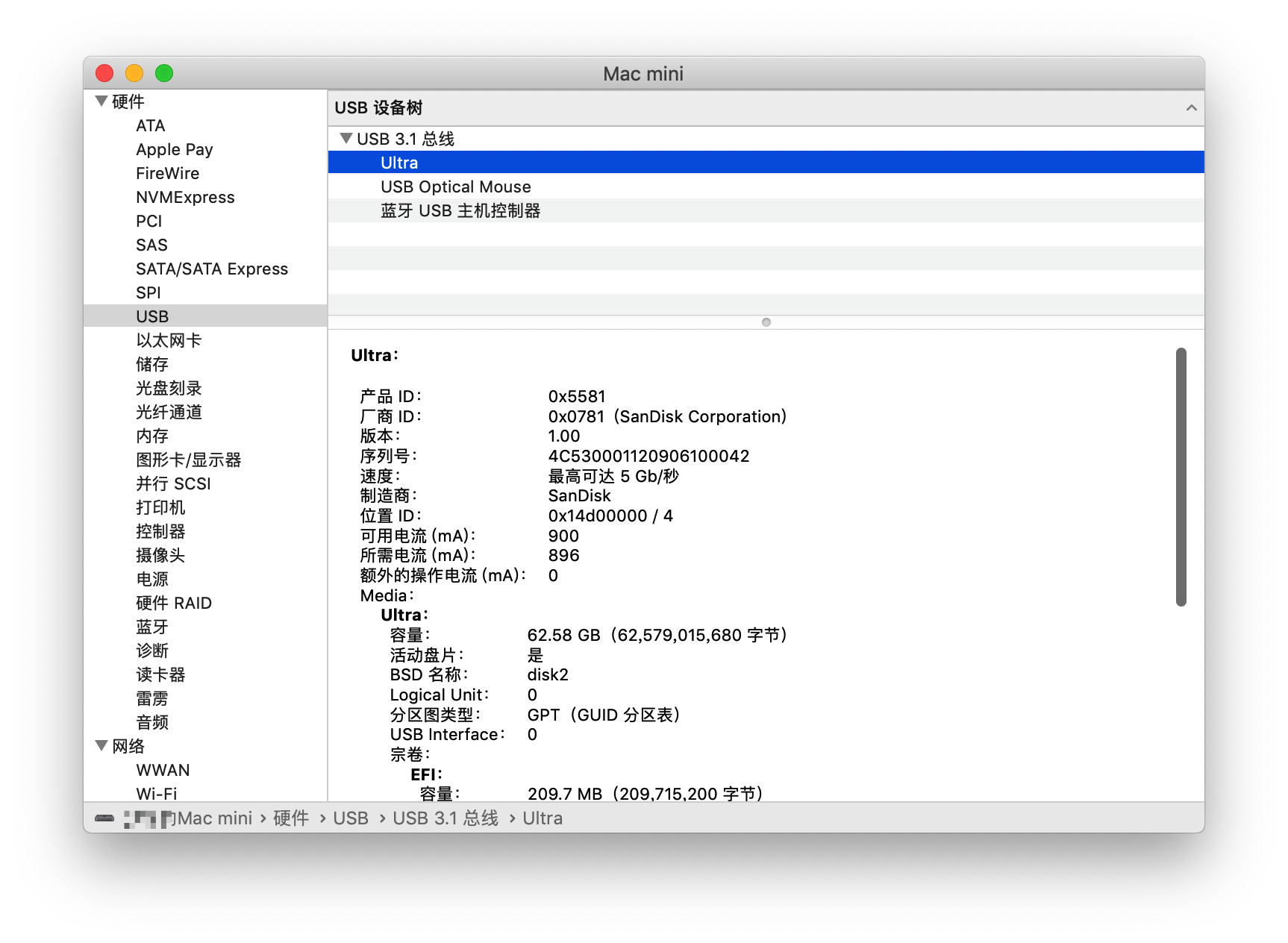Click the yellow minimize window button

point(134,73)
